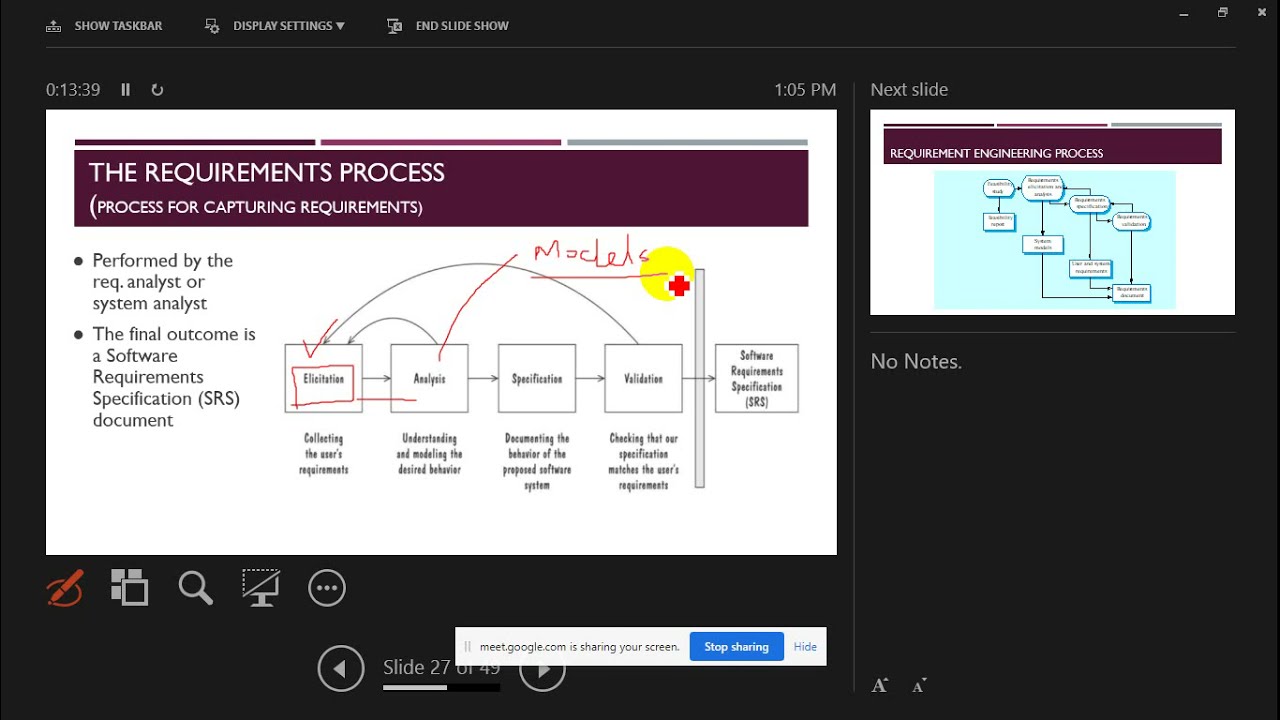
Task: Open the See all slides grid
Action: point(130,588)
